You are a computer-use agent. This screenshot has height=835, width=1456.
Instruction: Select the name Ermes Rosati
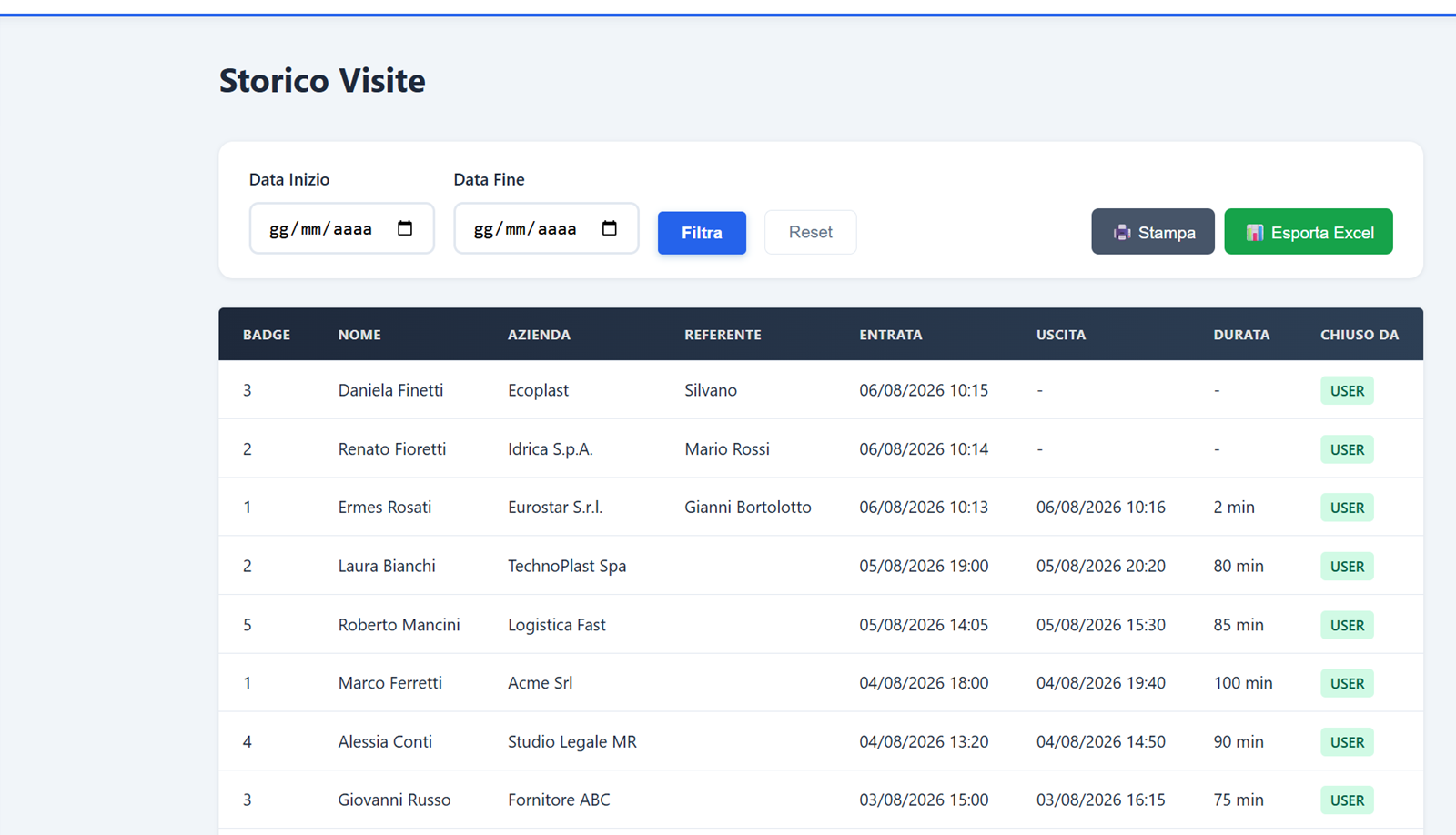[385, 508]
